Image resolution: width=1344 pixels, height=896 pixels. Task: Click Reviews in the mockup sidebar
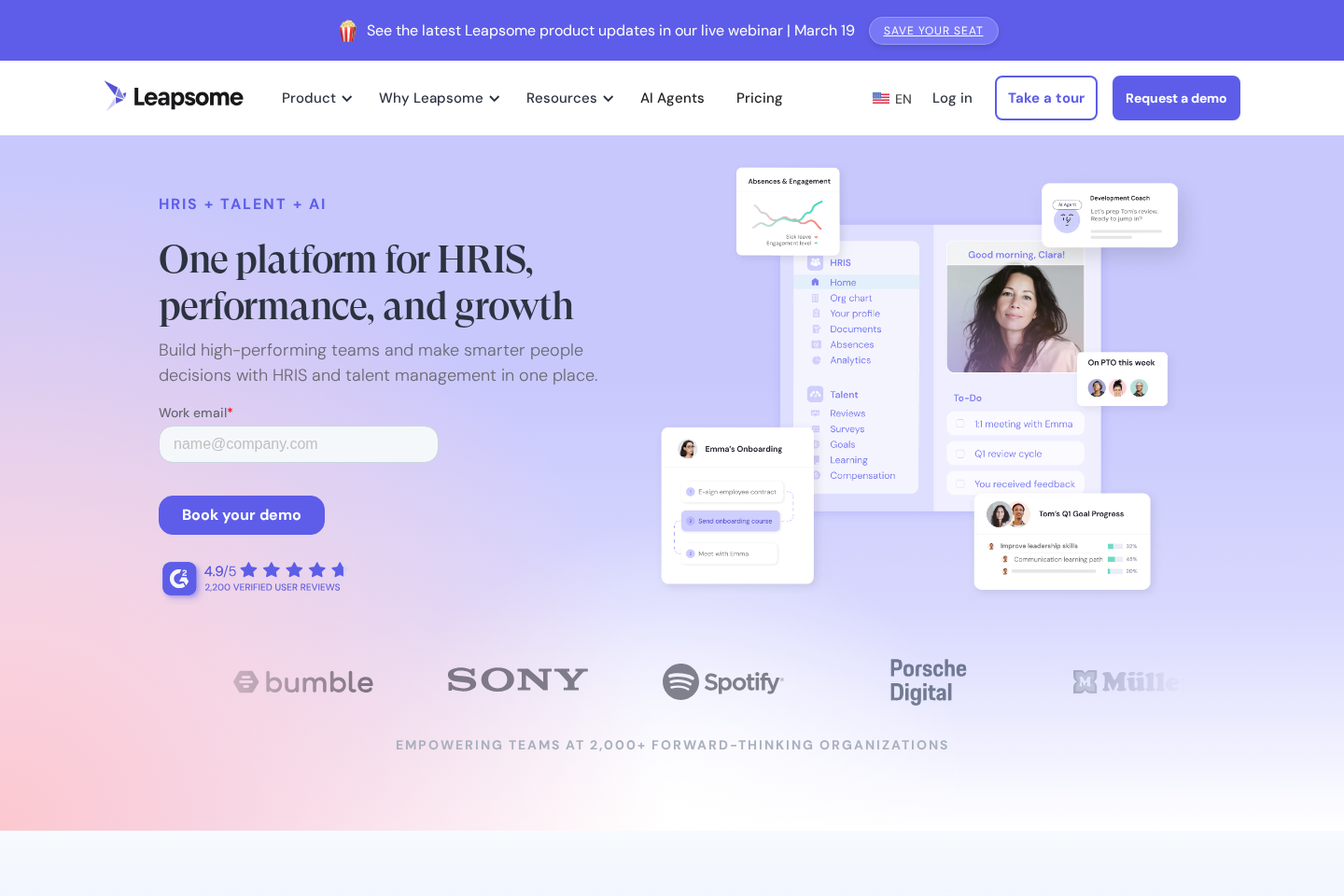[x=847, y=413]
